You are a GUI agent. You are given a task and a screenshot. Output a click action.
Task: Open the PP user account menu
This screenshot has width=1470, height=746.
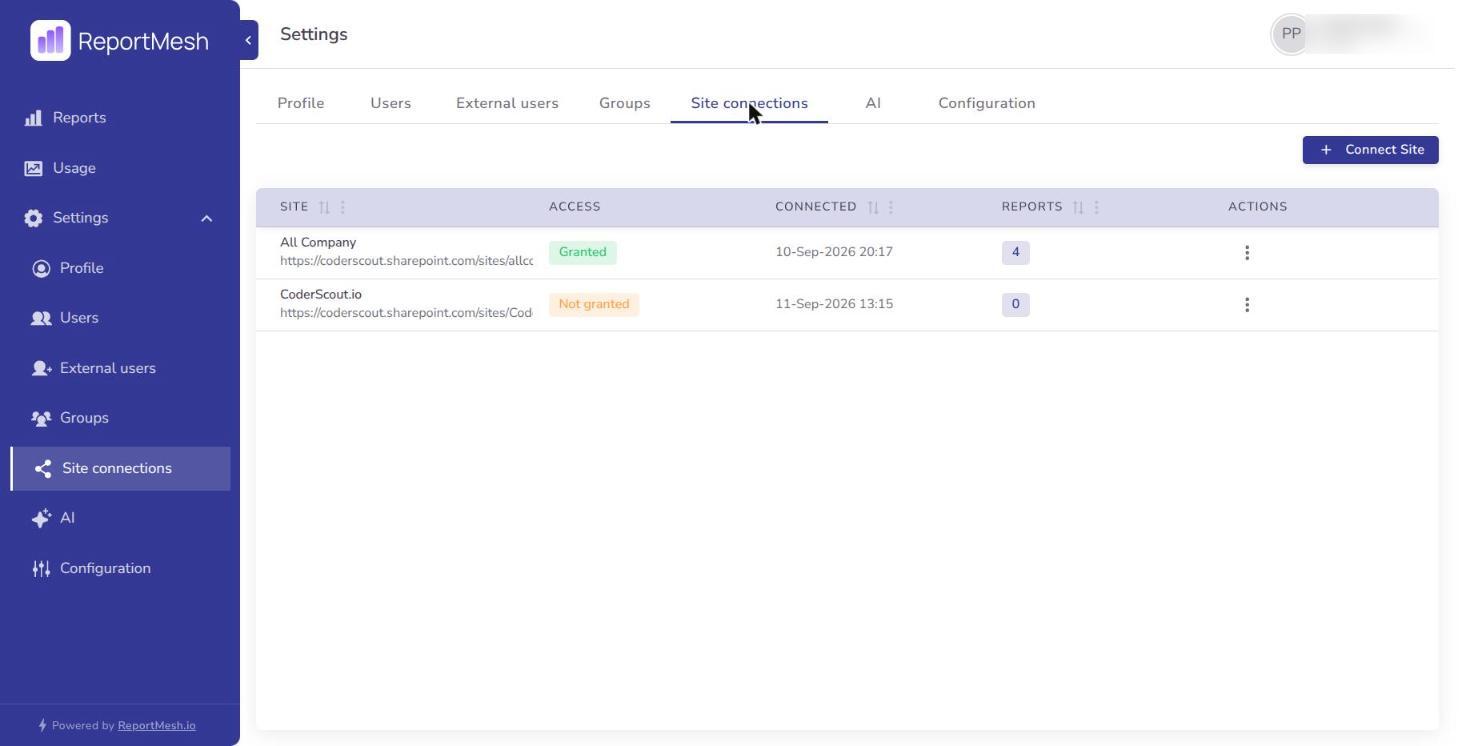[x=1291, y=34]
